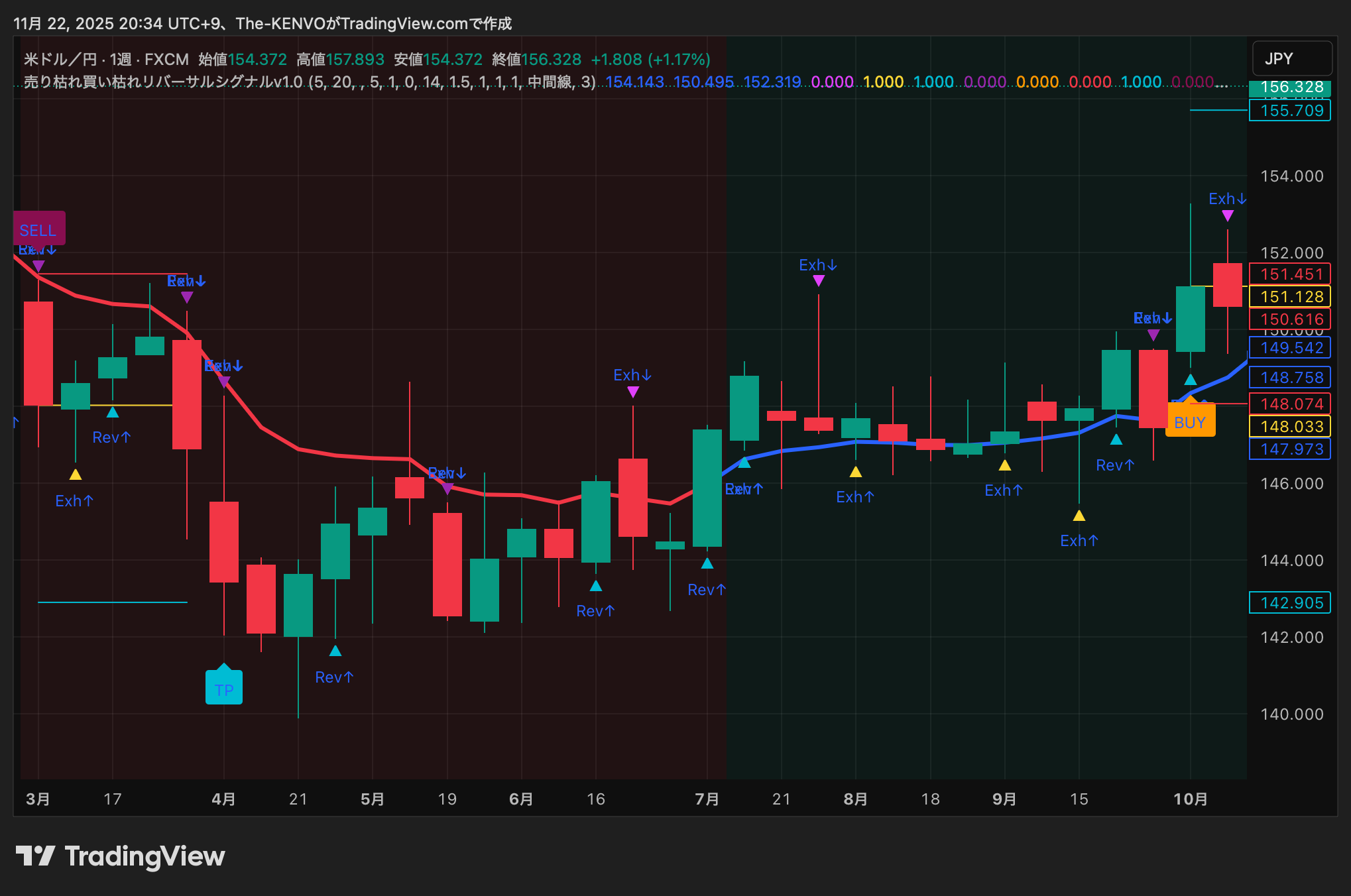Click magenta Exh↓ triangle in late June
The width and height of the screenshot is (1351, 896).
[x=633, y=392]
